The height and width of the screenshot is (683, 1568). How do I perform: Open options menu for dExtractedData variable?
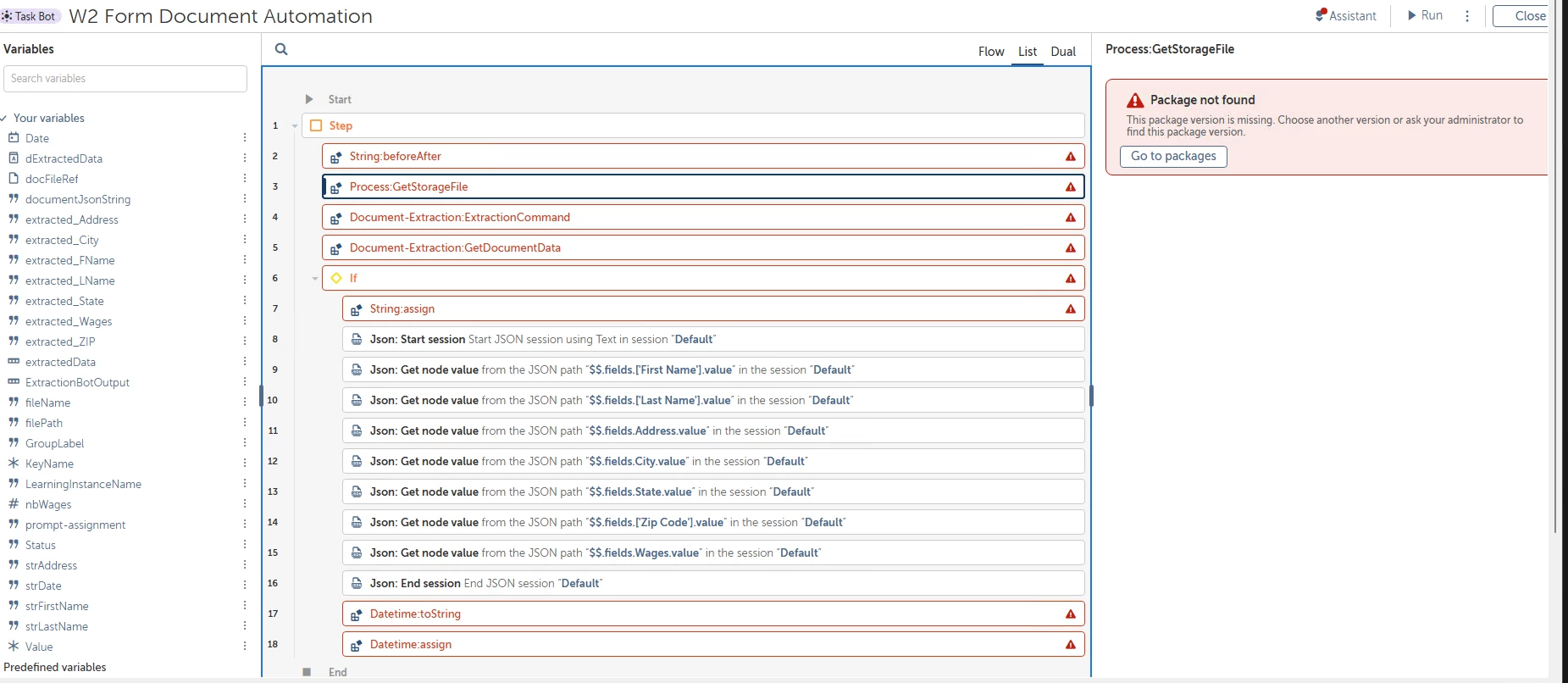pyautogui.click(x=245, y=158)
